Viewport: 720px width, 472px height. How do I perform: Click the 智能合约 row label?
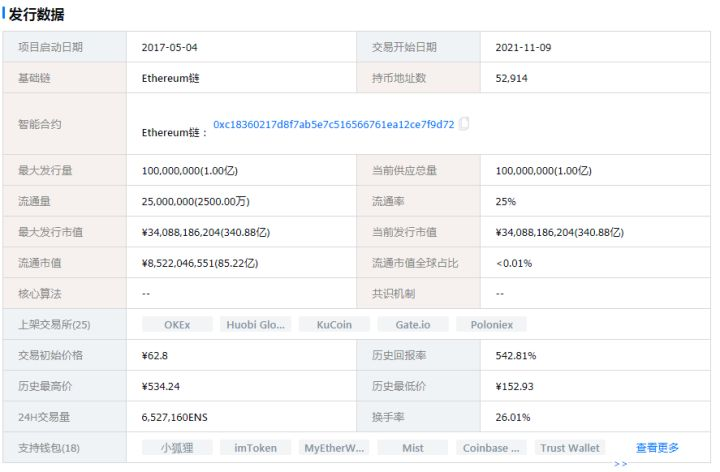point(39,124)
